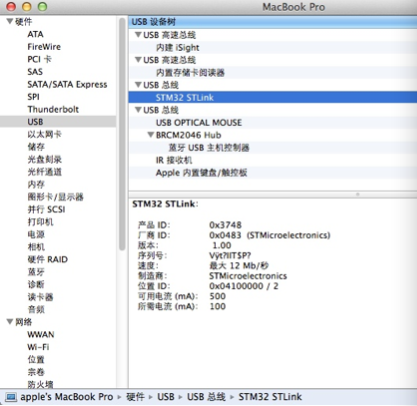
Task: Collapse the 网络 network section triangle
Action: pyautogui.click(x=10, y=322)
